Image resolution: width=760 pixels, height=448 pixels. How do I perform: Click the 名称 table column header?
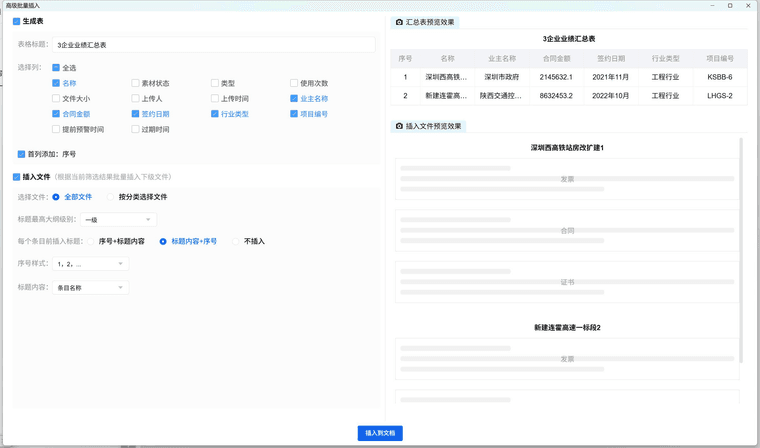(x=447, y=59)
